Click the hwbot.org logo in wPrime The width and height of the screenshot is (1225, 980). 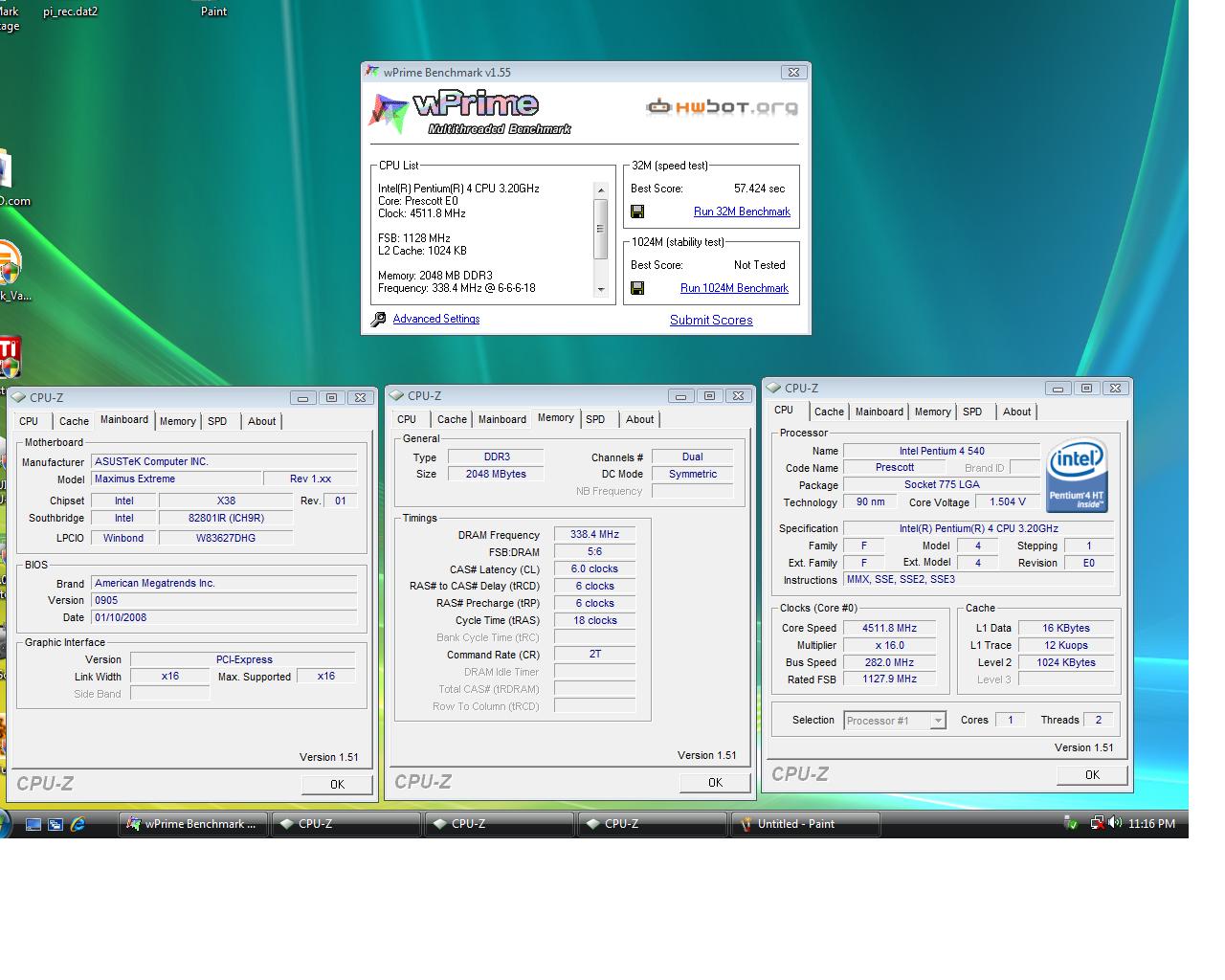[x=722, y=106]
